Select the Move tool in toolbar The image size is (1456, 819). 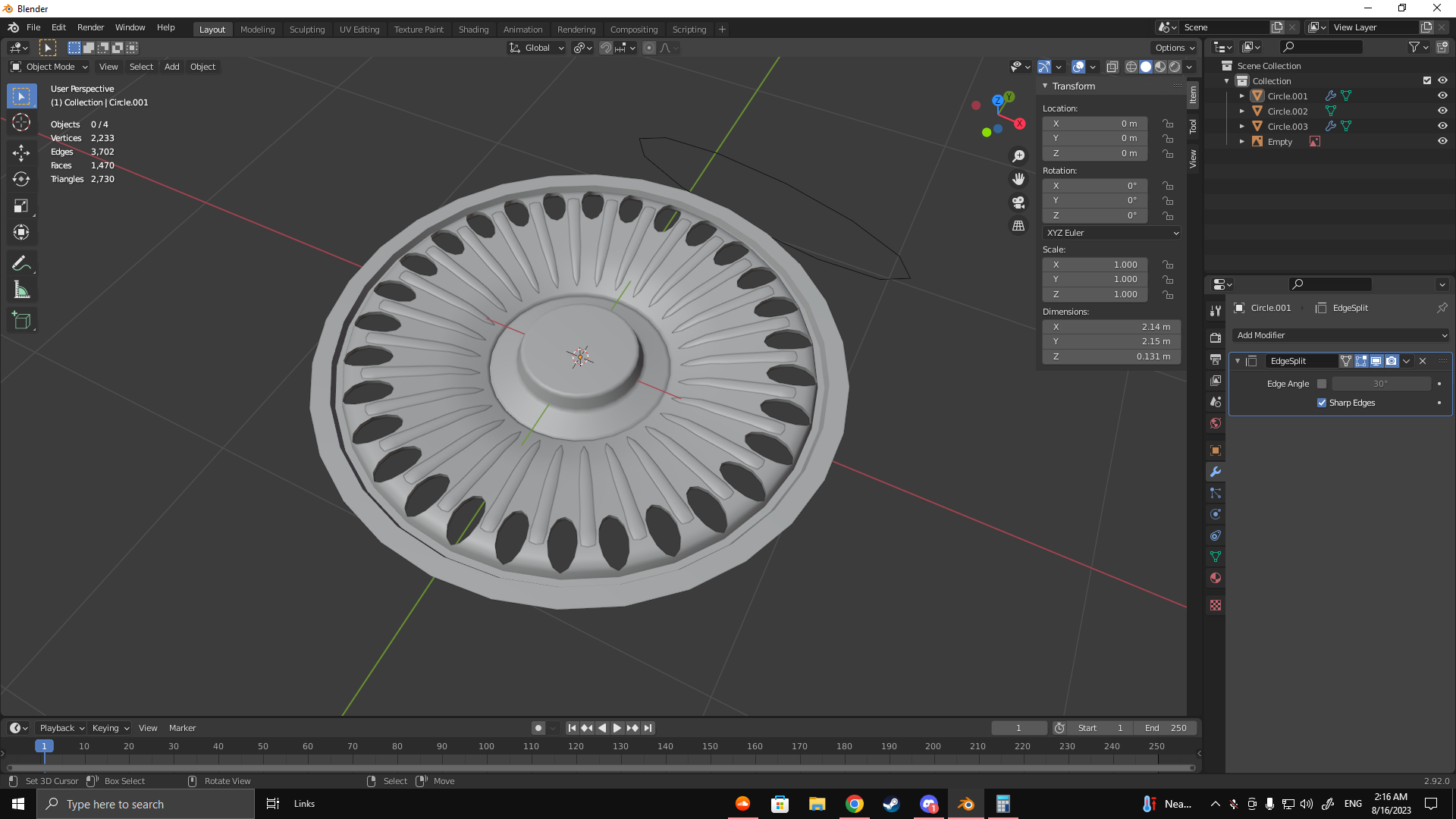click(x=21, y=152)
